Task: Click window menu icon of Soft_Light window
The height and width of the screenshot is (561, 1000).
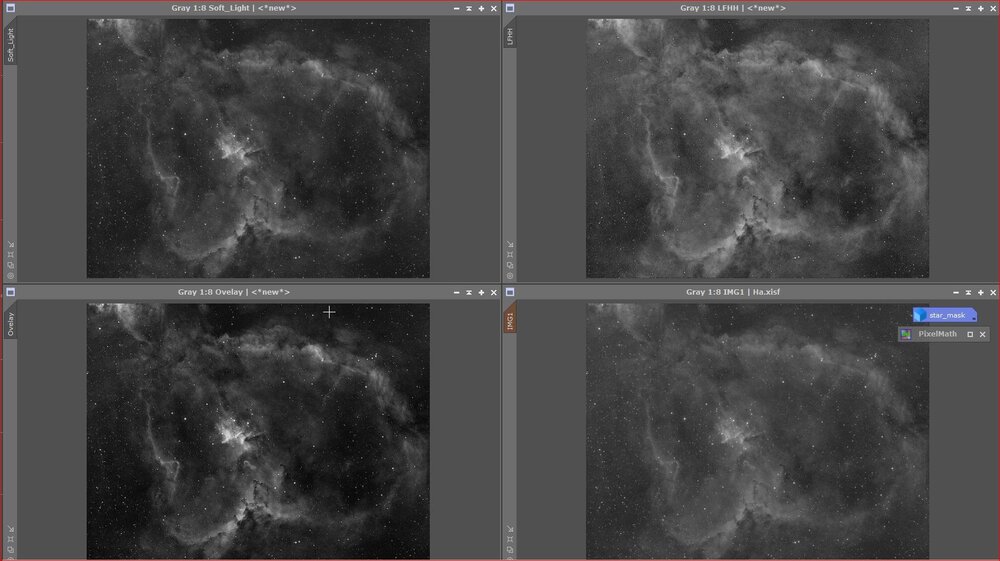Action: point(10,8)
